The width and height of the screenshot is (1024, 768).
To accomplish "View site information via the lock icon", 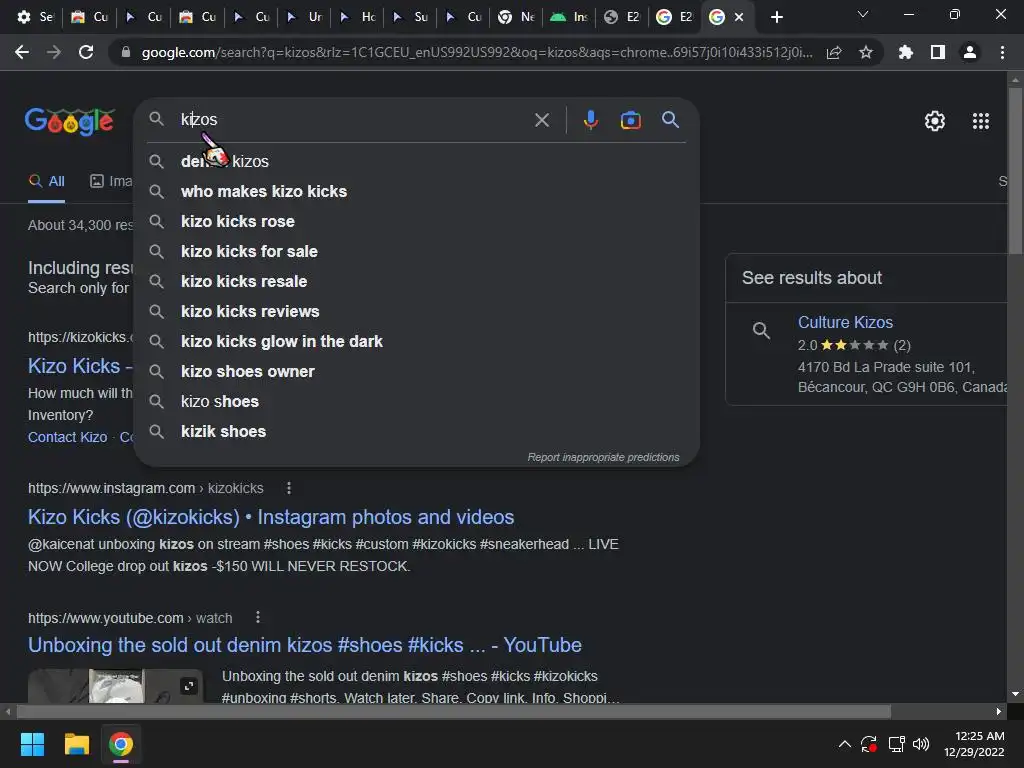I will pos(126,52).
